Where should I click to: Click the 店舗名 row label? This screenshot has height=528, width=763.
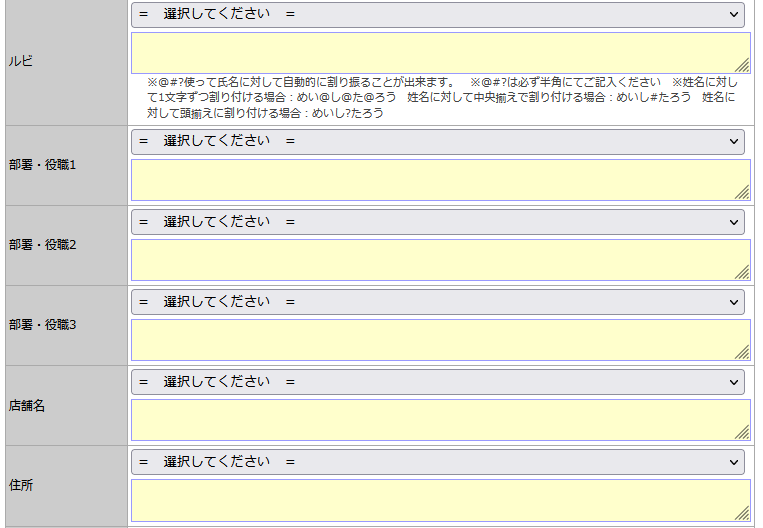(27, 406)
